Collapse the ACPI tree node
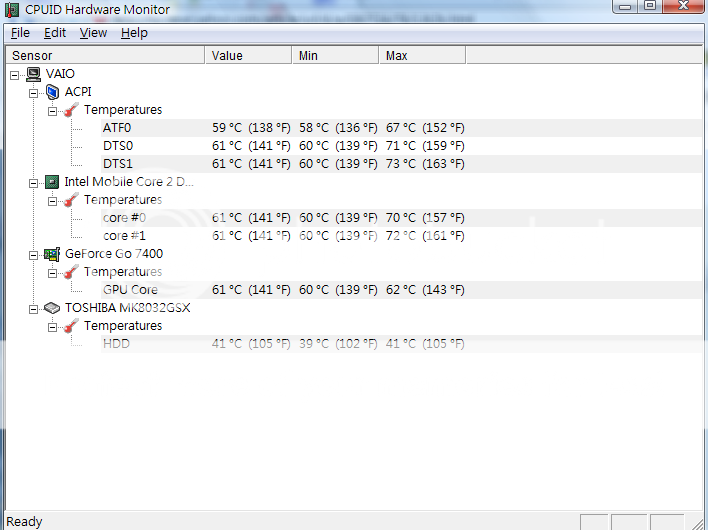Viewport: 708px width, 530px height. click(x=33, y=93)
